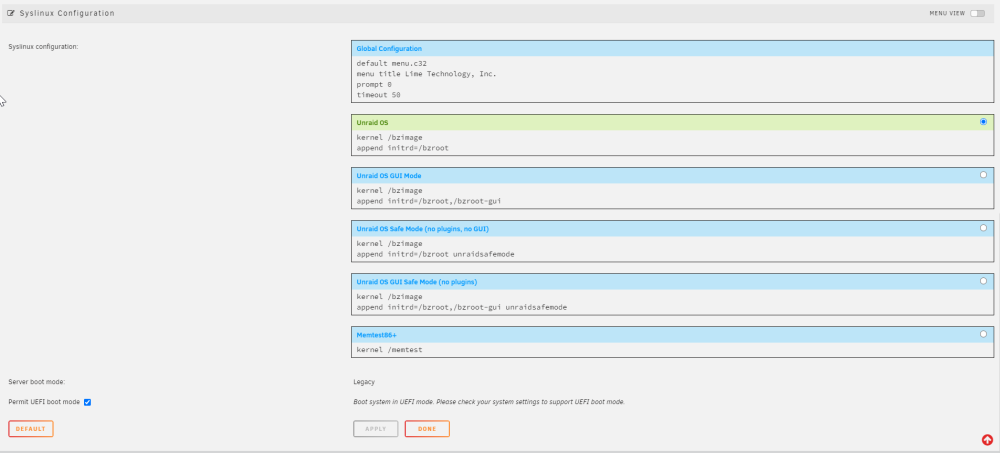The width and height of the screenshot is (1000, 453).
Task: Edit the Memtest86+ kernel text area
Action: (x=672, y=350)
